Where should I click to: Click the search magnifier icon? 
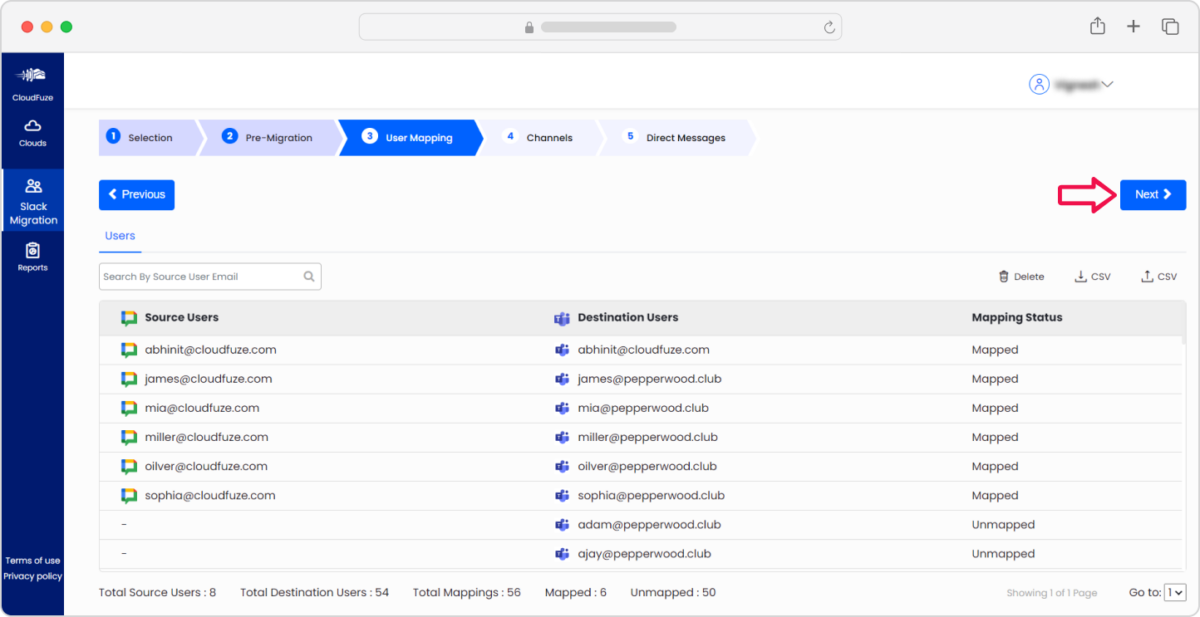click(x=309, y=276)
